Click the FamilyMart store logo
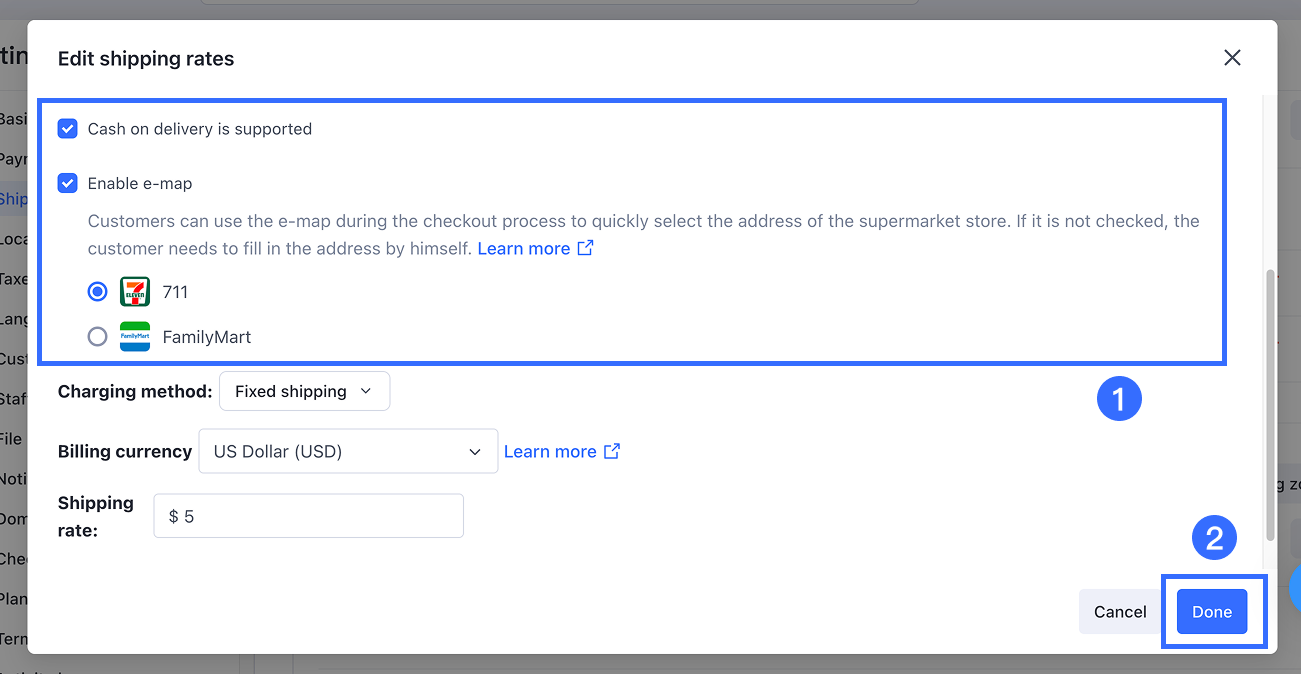This screenshot has height=674, width=1301. click(134, 337)
